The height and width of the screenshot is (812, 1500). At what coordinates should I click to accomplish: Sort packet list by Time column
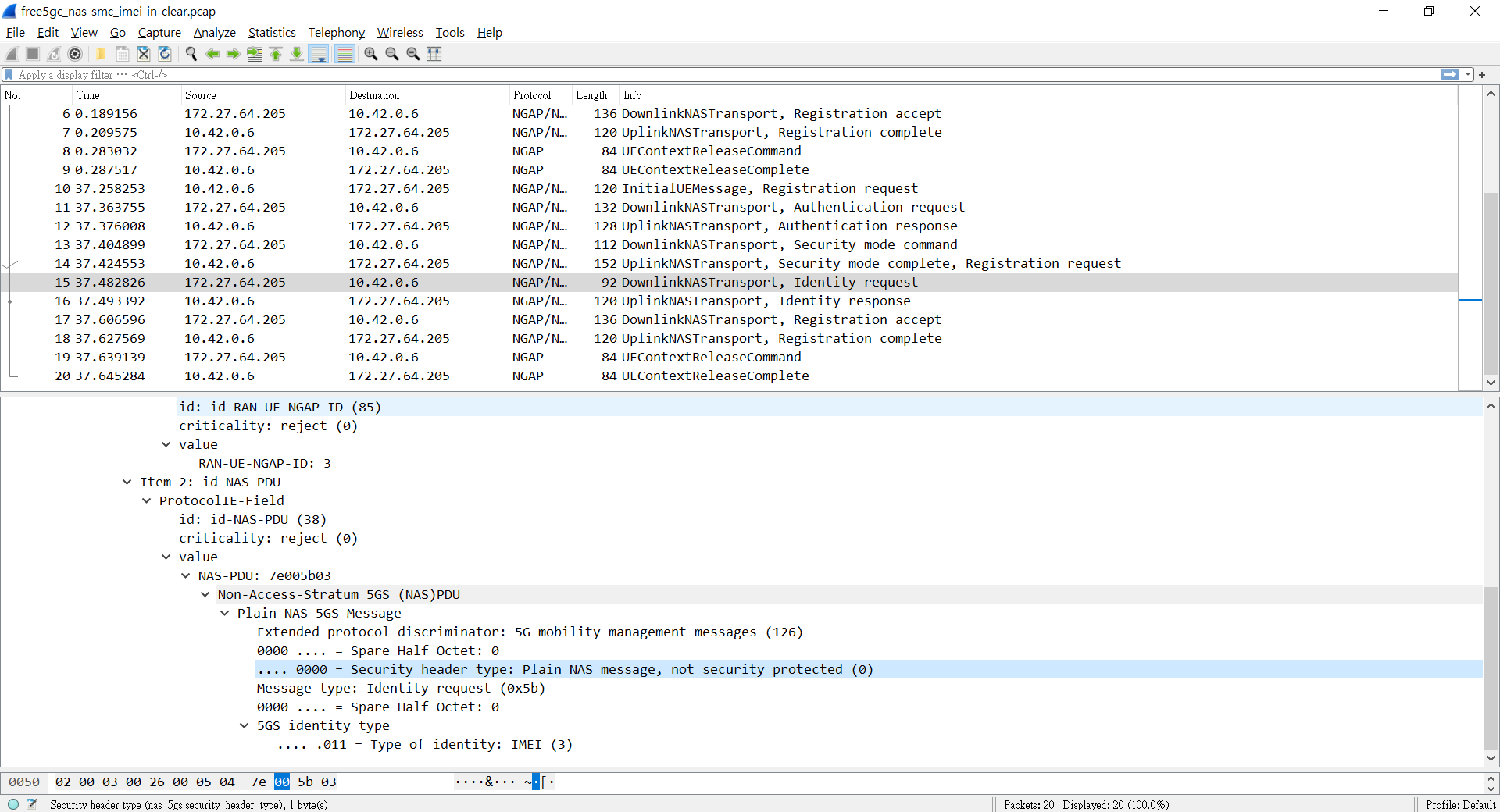coord(125,95)
